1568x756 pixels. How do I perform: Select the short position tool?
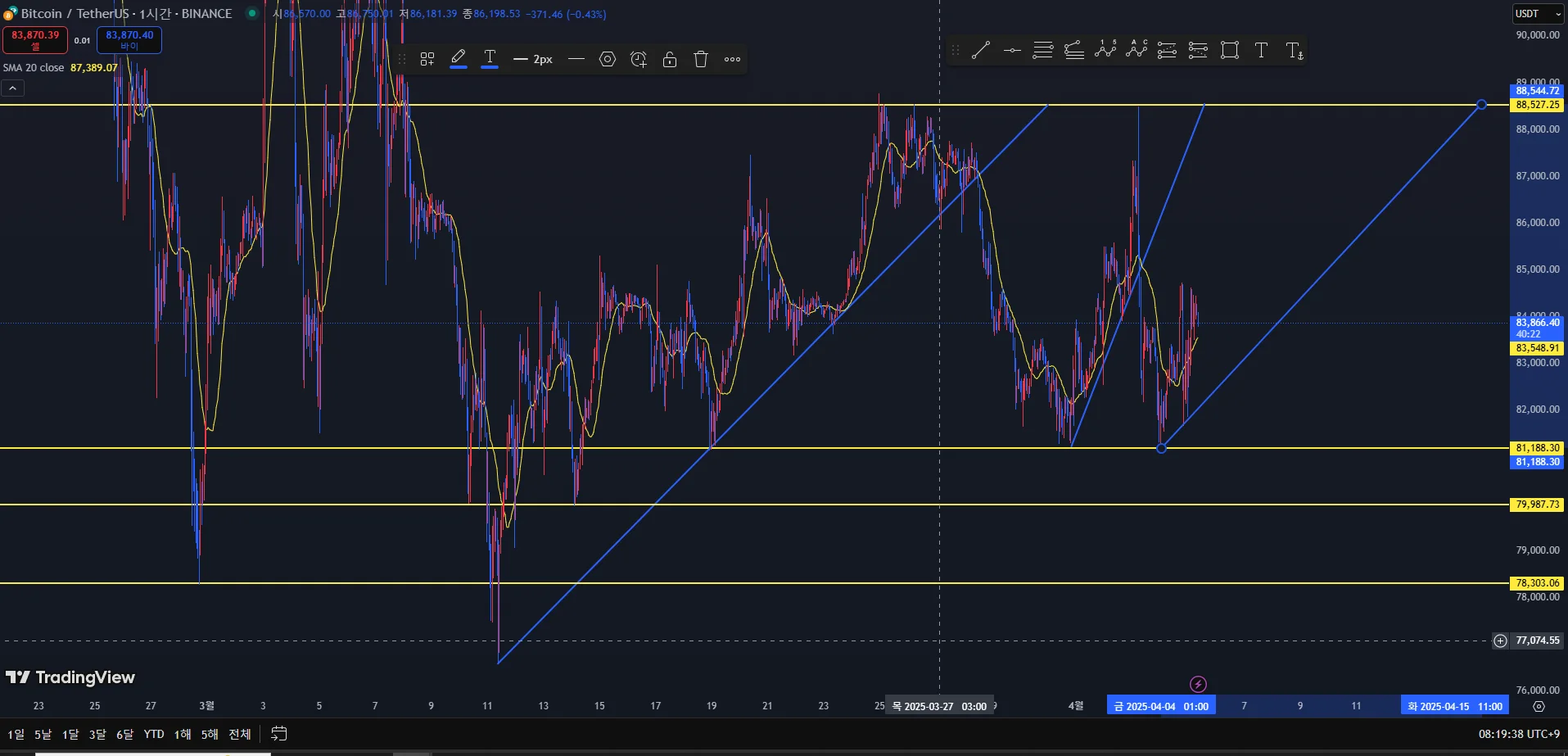(x=1198, y=50)
